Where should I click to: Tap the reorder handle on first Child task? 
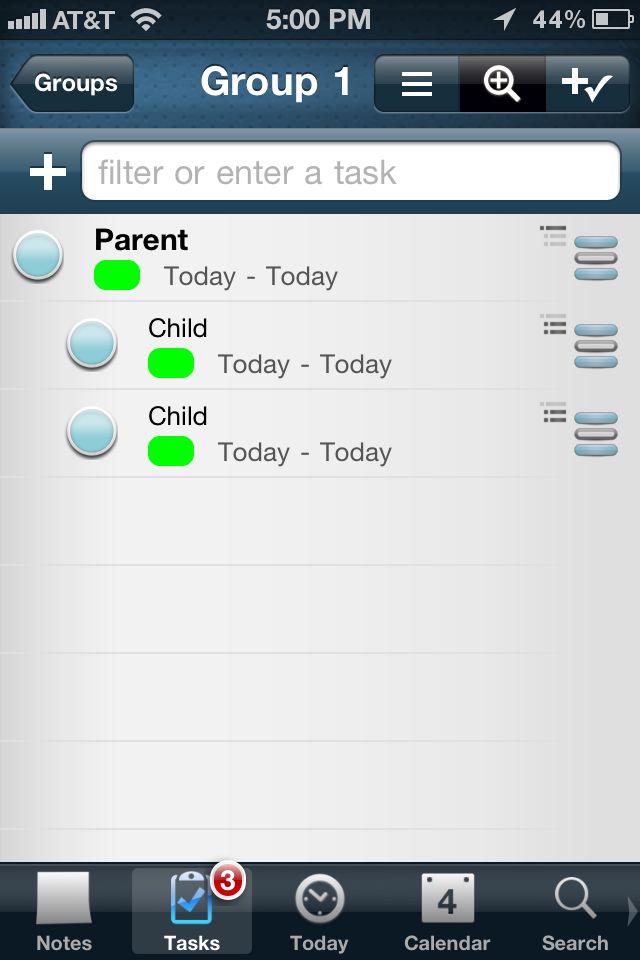pos(596,346)
